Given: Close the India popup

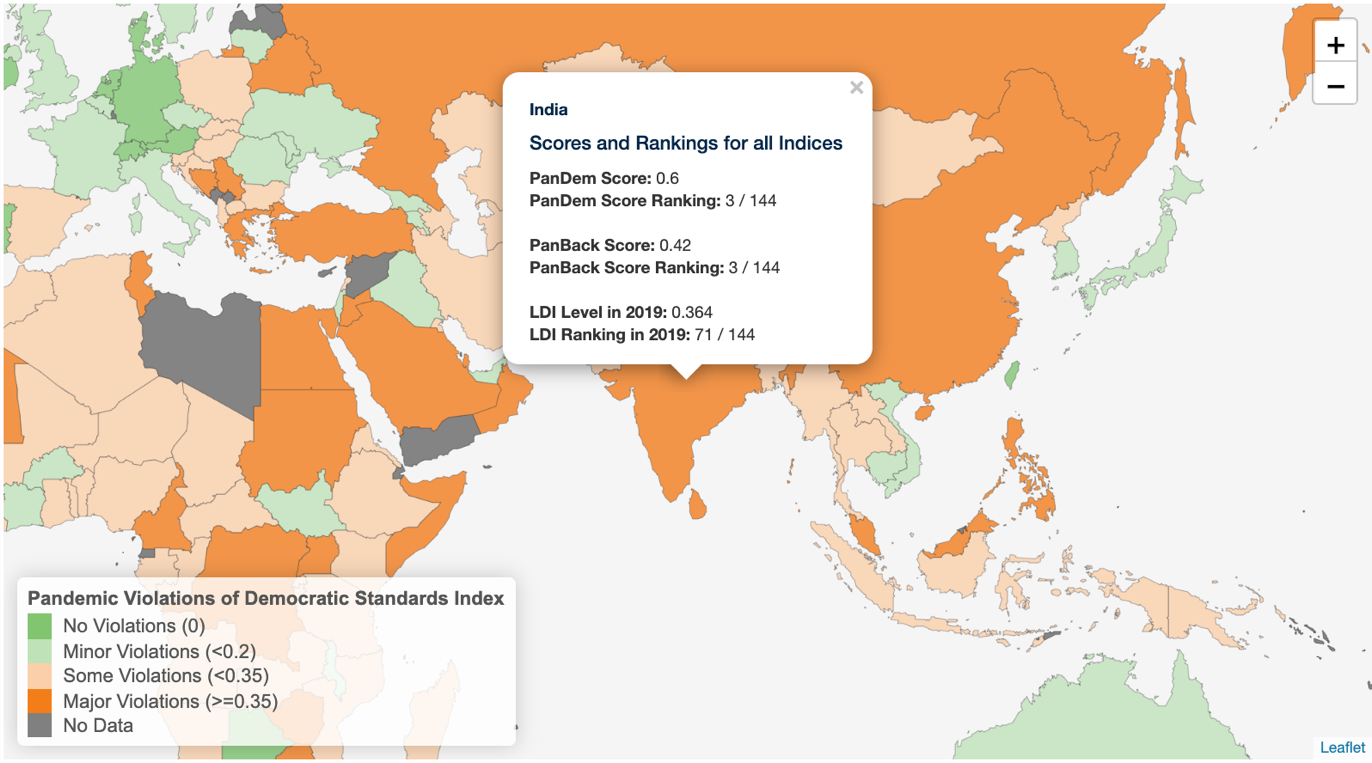Looking at the screenshot, I should click(856, 88).
